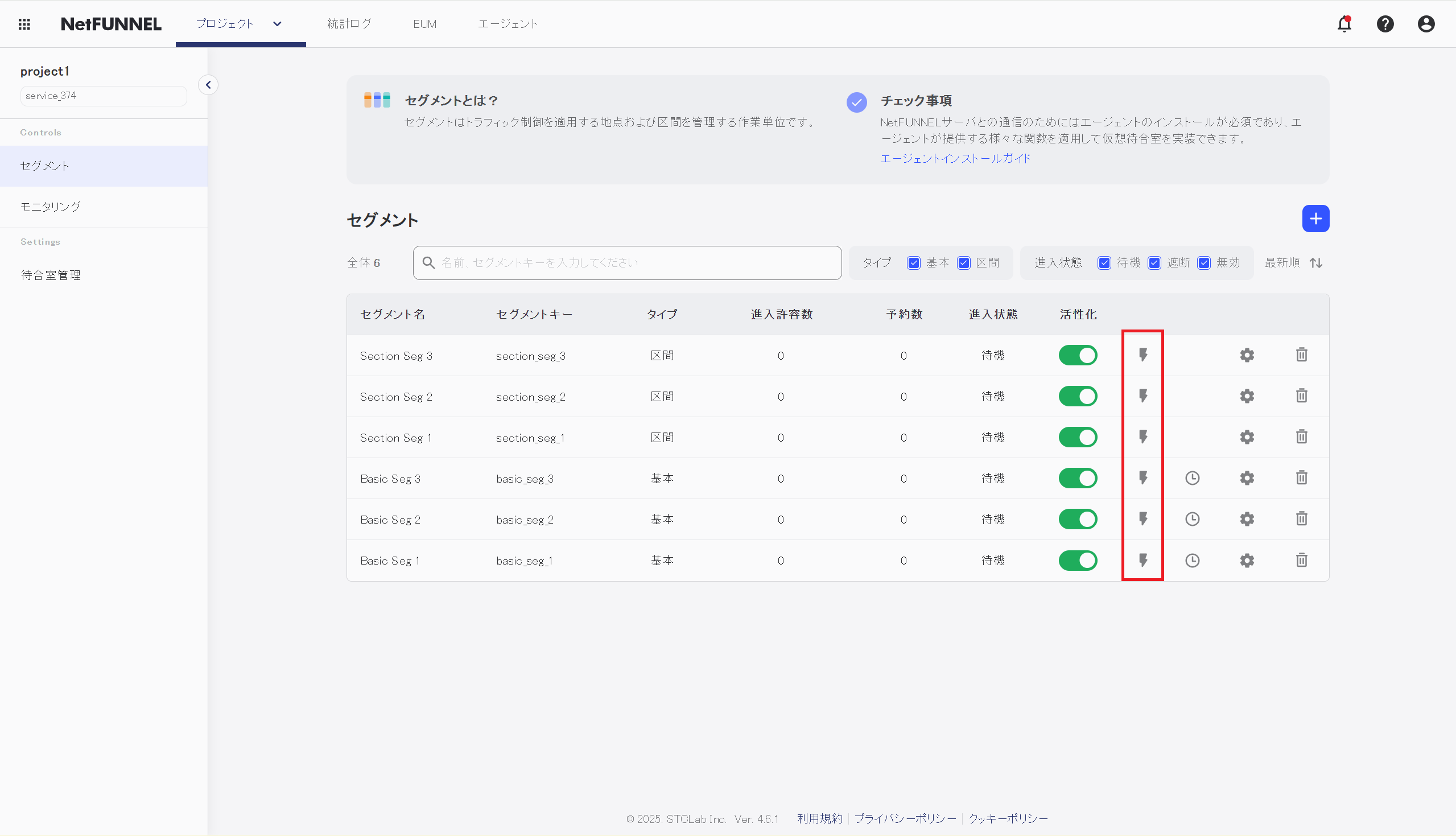
Task: Switch to the 統計ログ tab
Action: click(x=349, y=23)
